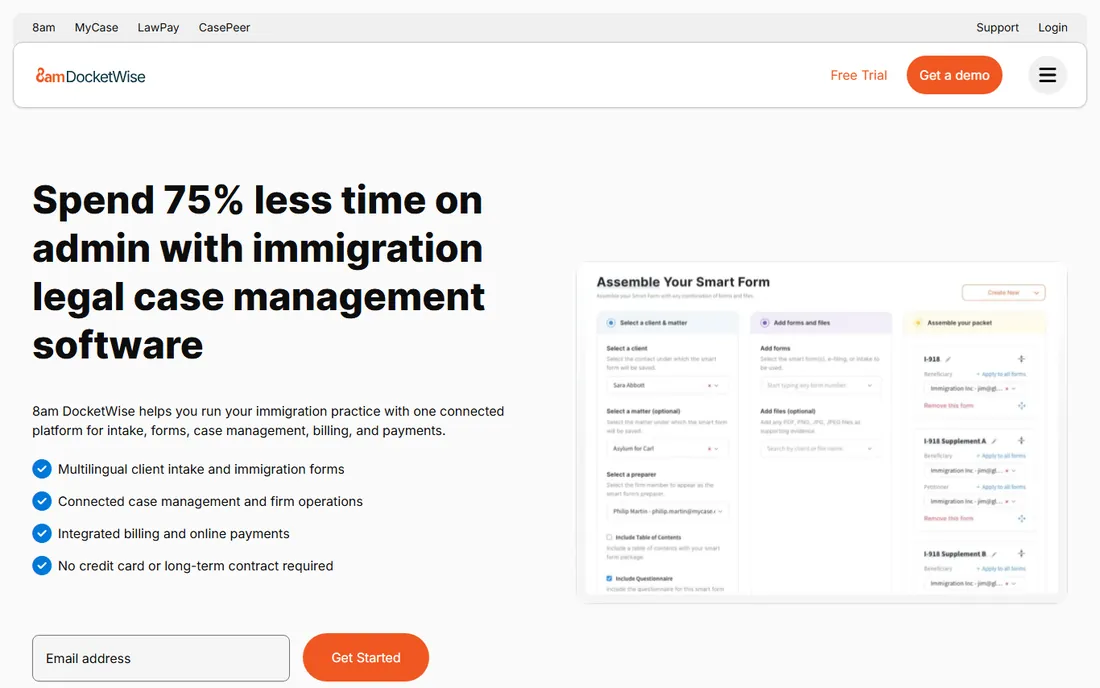Click 'Integrated billing and online payments' text
The height and width of the screenshot is (688, 1100).
pos(173,534)
